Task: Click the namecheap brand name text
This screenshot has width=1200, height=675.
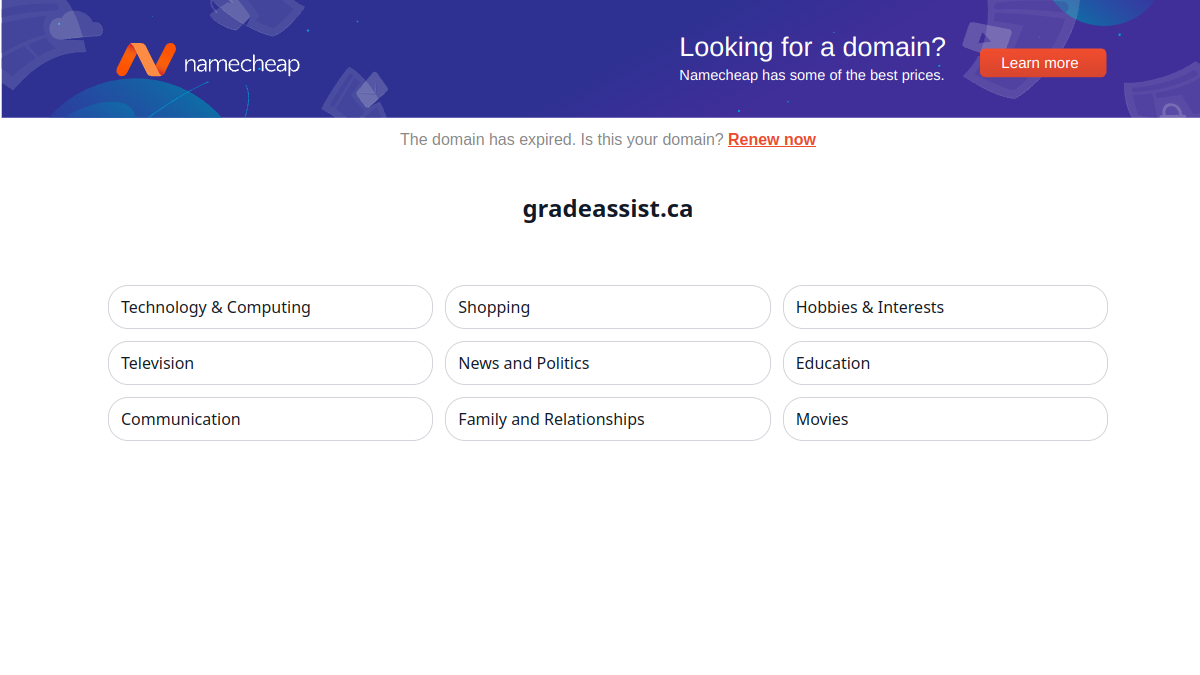Action: point(242,64)
